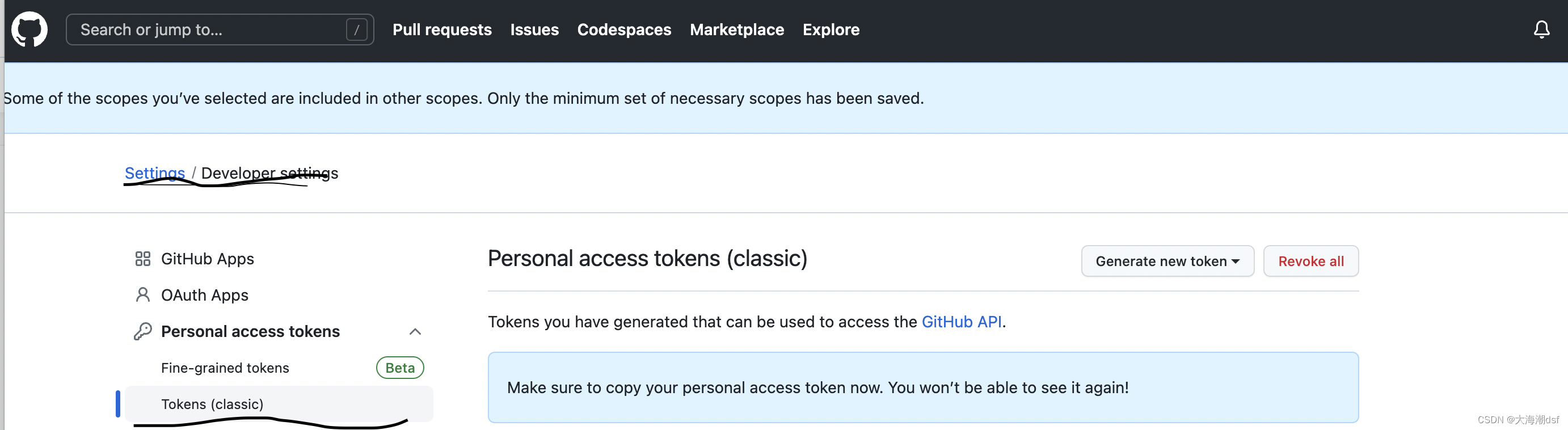Open the Codespaces page

click(x=623, y=29)
